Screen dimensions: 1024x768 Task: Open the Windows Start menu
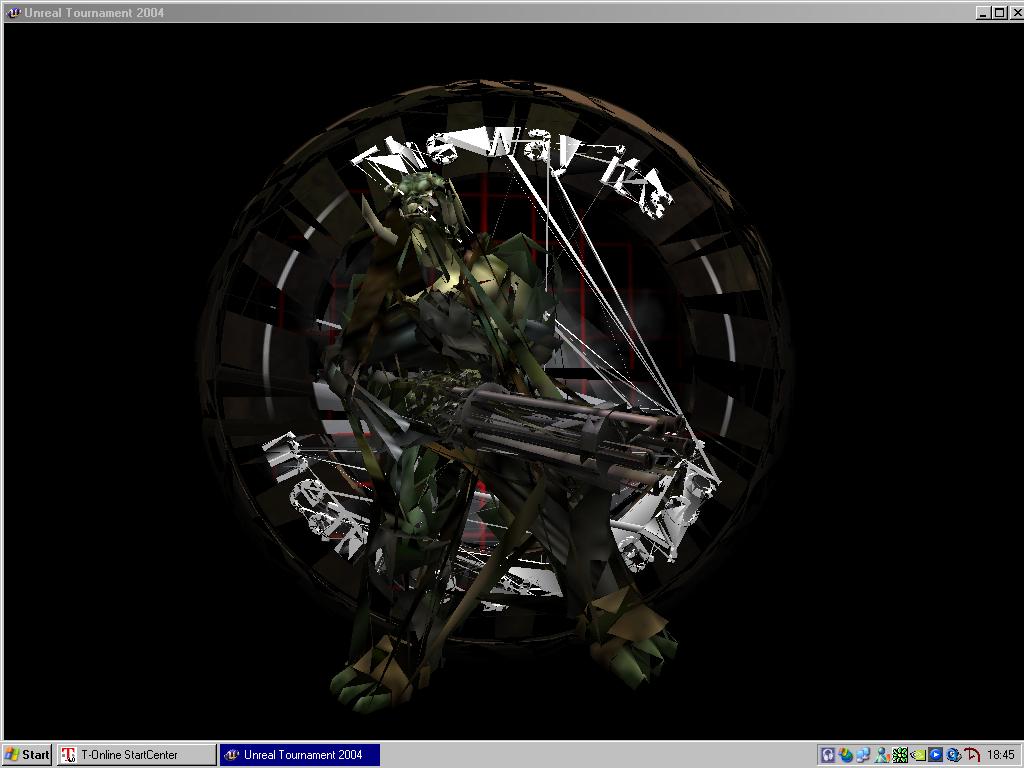coord(27,755)
